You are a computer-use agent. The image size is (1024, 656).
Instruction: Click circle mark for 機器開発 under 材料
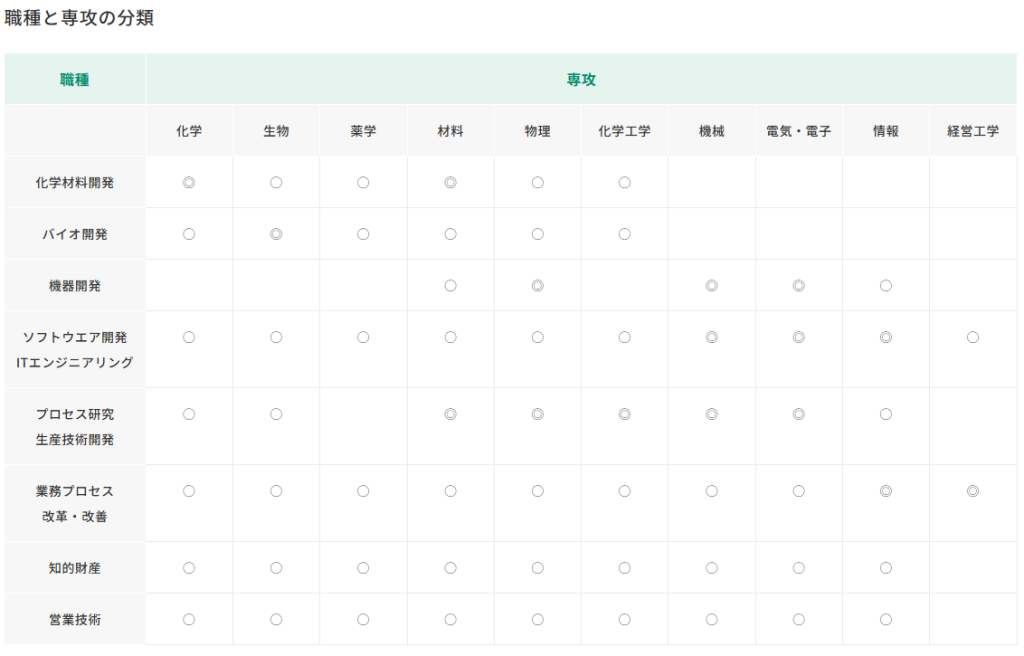[451, 286]
